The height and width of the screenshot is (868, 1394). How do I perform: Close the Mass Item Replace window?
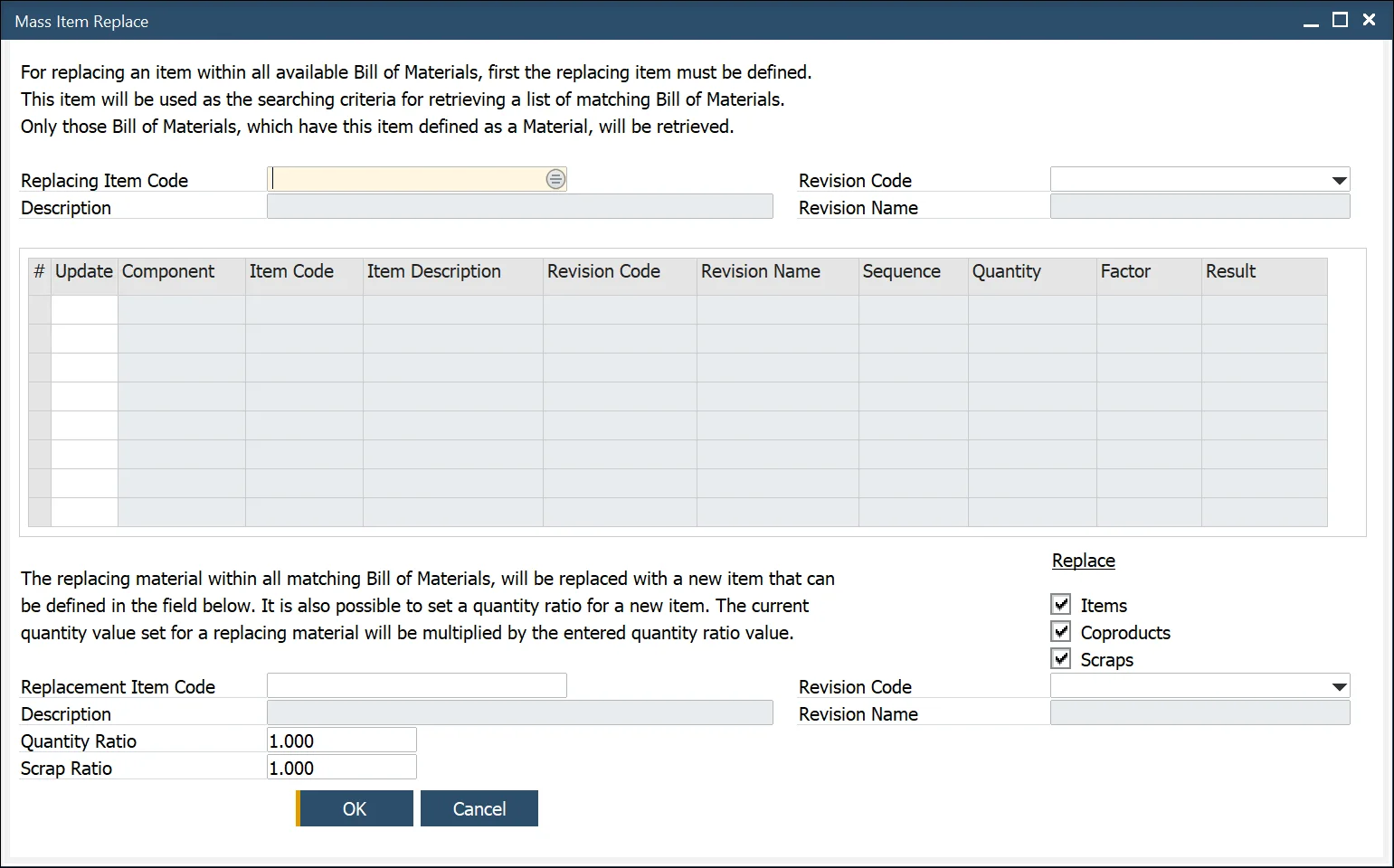coord(1369,20)
